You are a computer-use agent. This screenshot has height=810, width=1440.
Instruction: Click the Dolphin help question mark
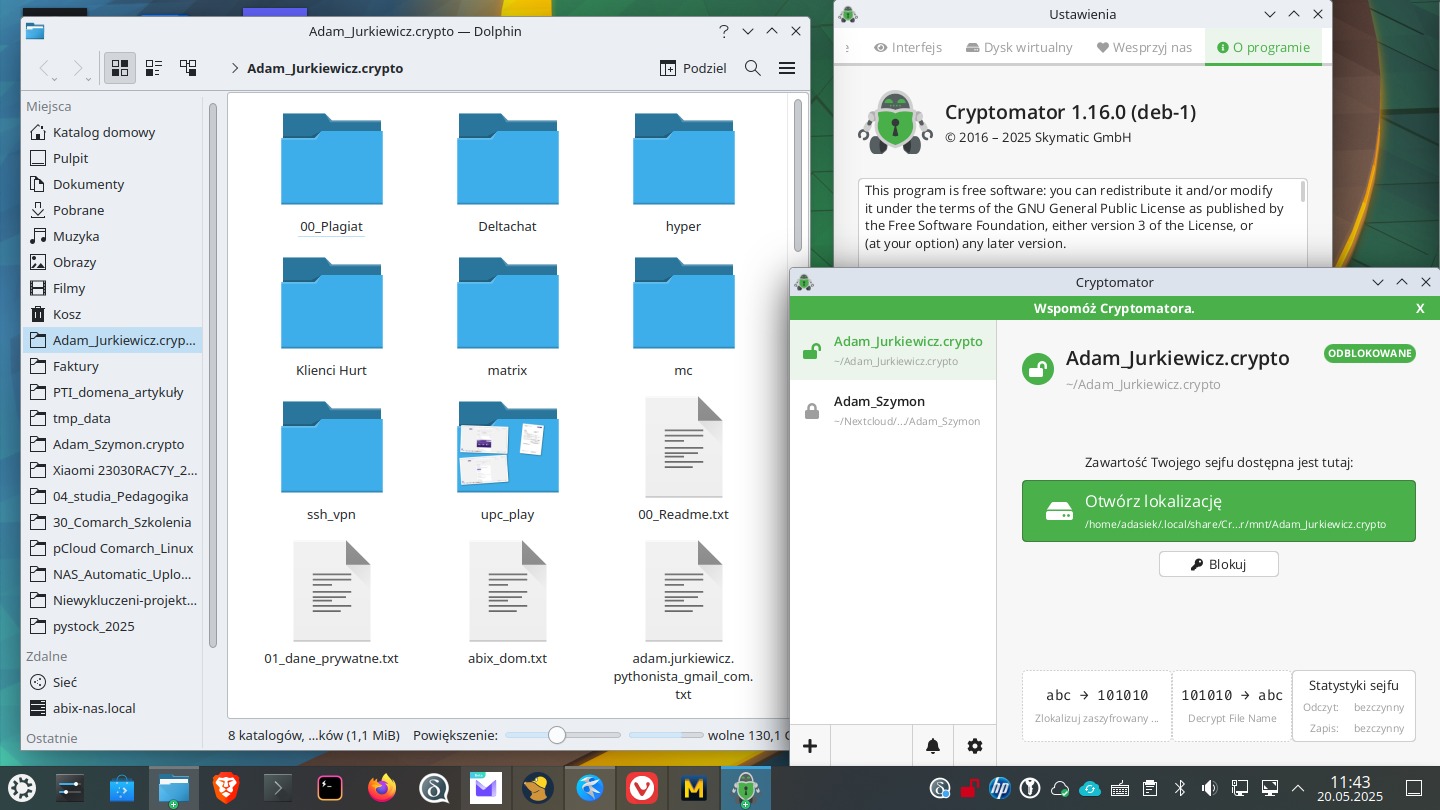point(724,31)
